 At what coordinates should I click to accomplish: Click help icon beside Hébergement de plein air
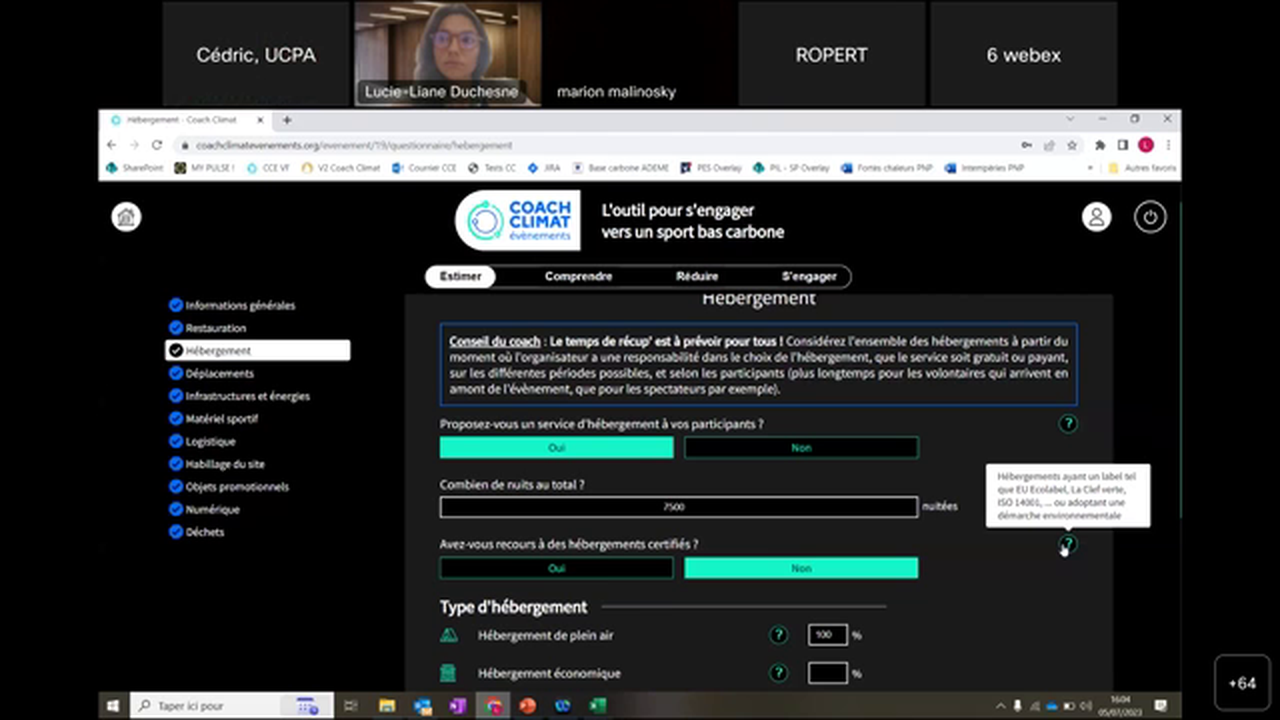coord(778,635)
